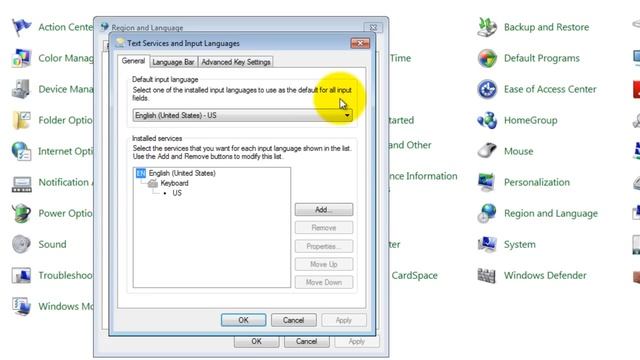Open the Internet Options globe icon
The height and width of the screenshot is (360, 640).
click(21, 151)
